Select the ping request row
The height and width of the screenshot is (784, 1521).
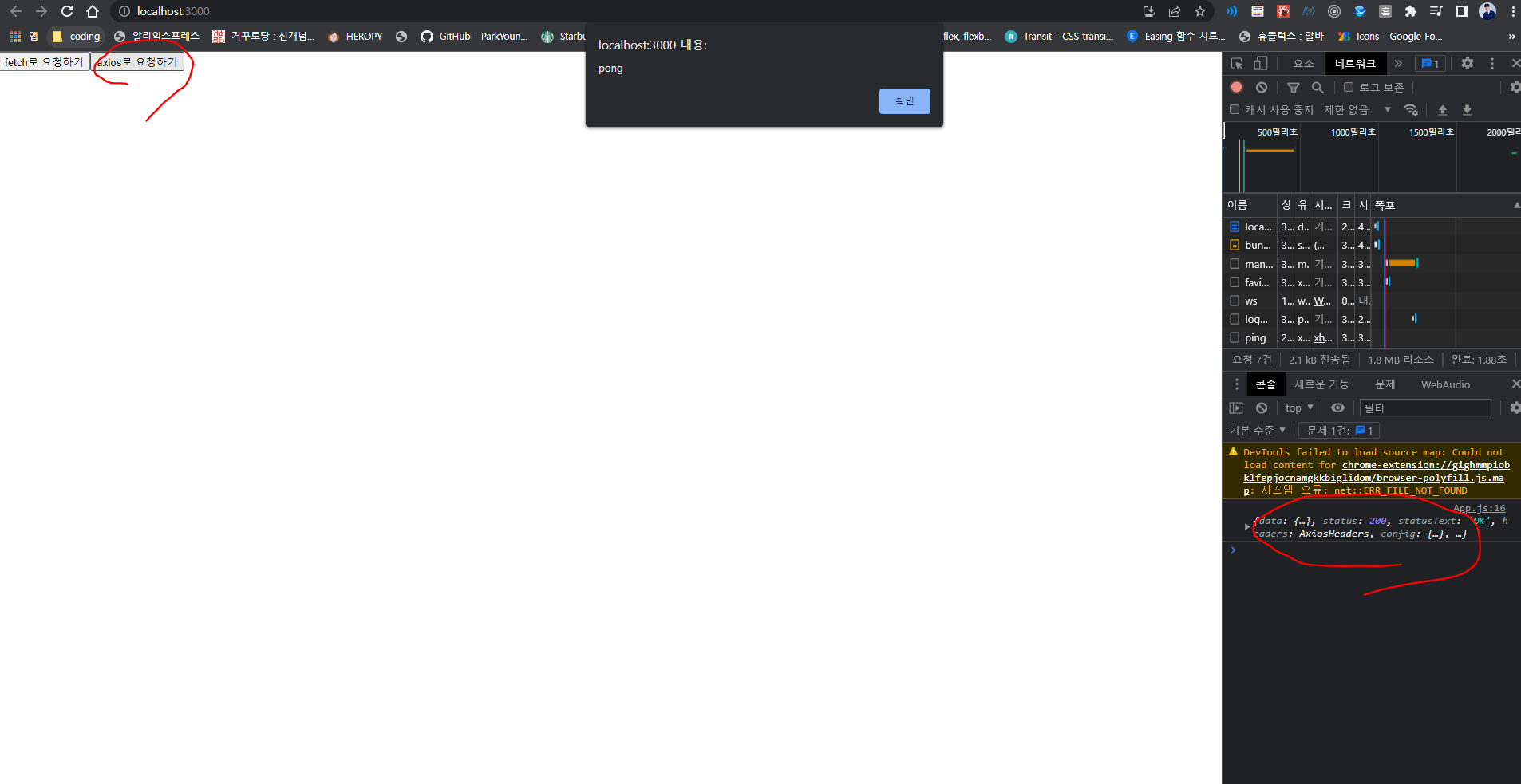pos(1371,337)
